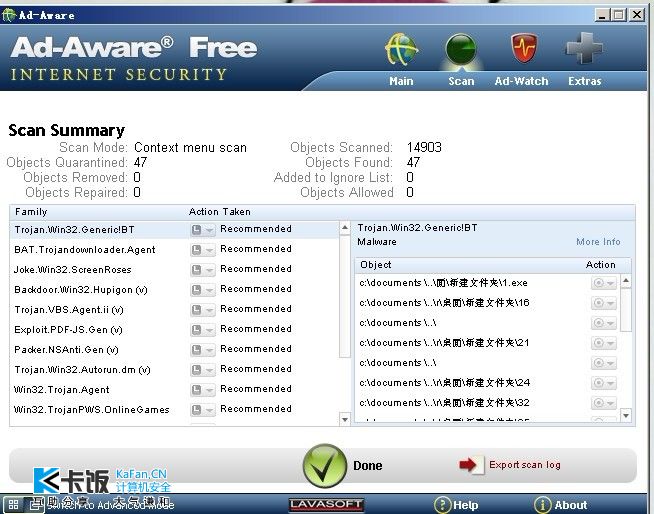Viewport: 654px width, 514px height.
Task: Minimize the Ad-Aware window
Action: pos(602,15)
